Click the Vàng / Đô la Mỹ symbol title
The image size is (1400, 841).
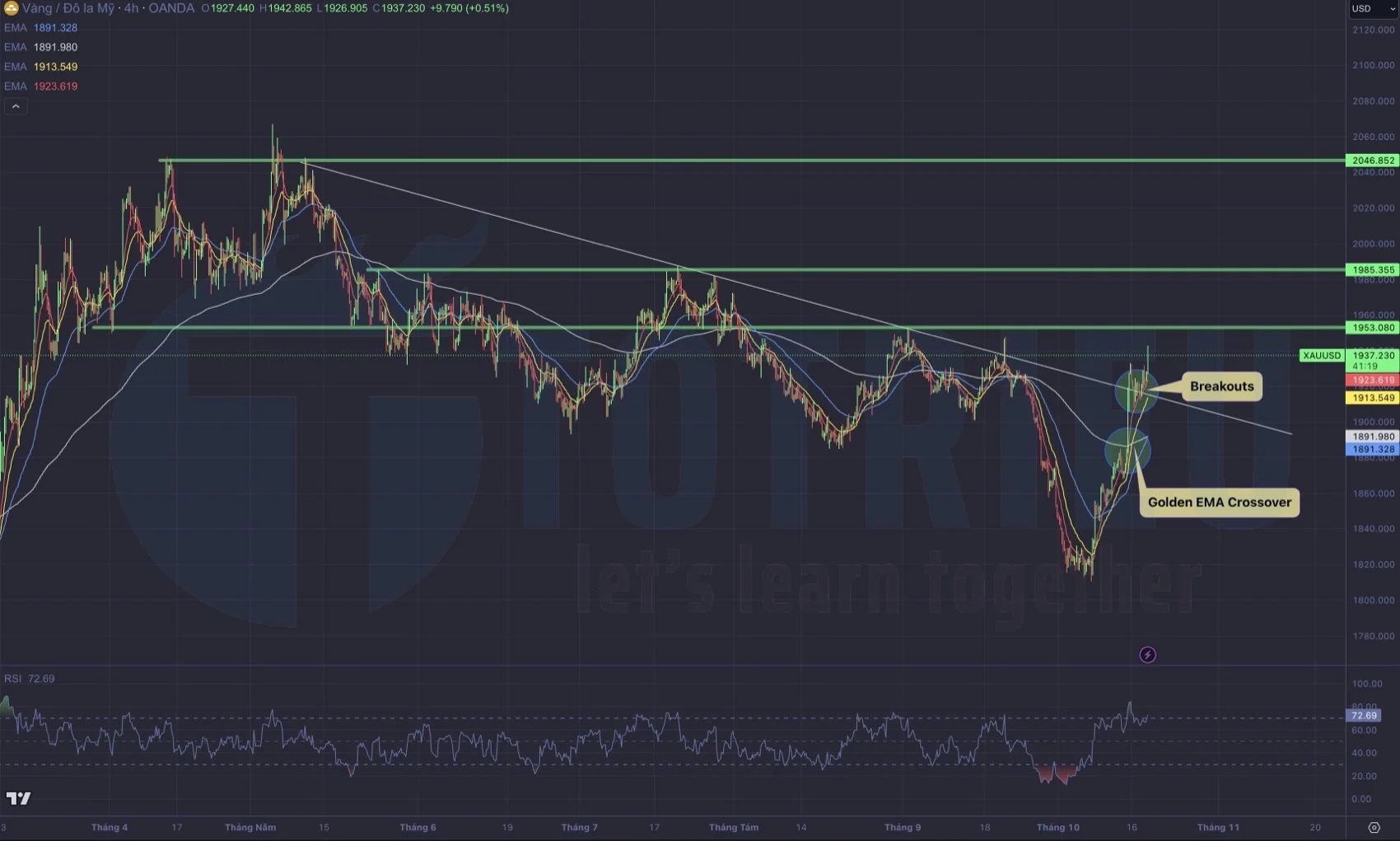pos(68,8)
